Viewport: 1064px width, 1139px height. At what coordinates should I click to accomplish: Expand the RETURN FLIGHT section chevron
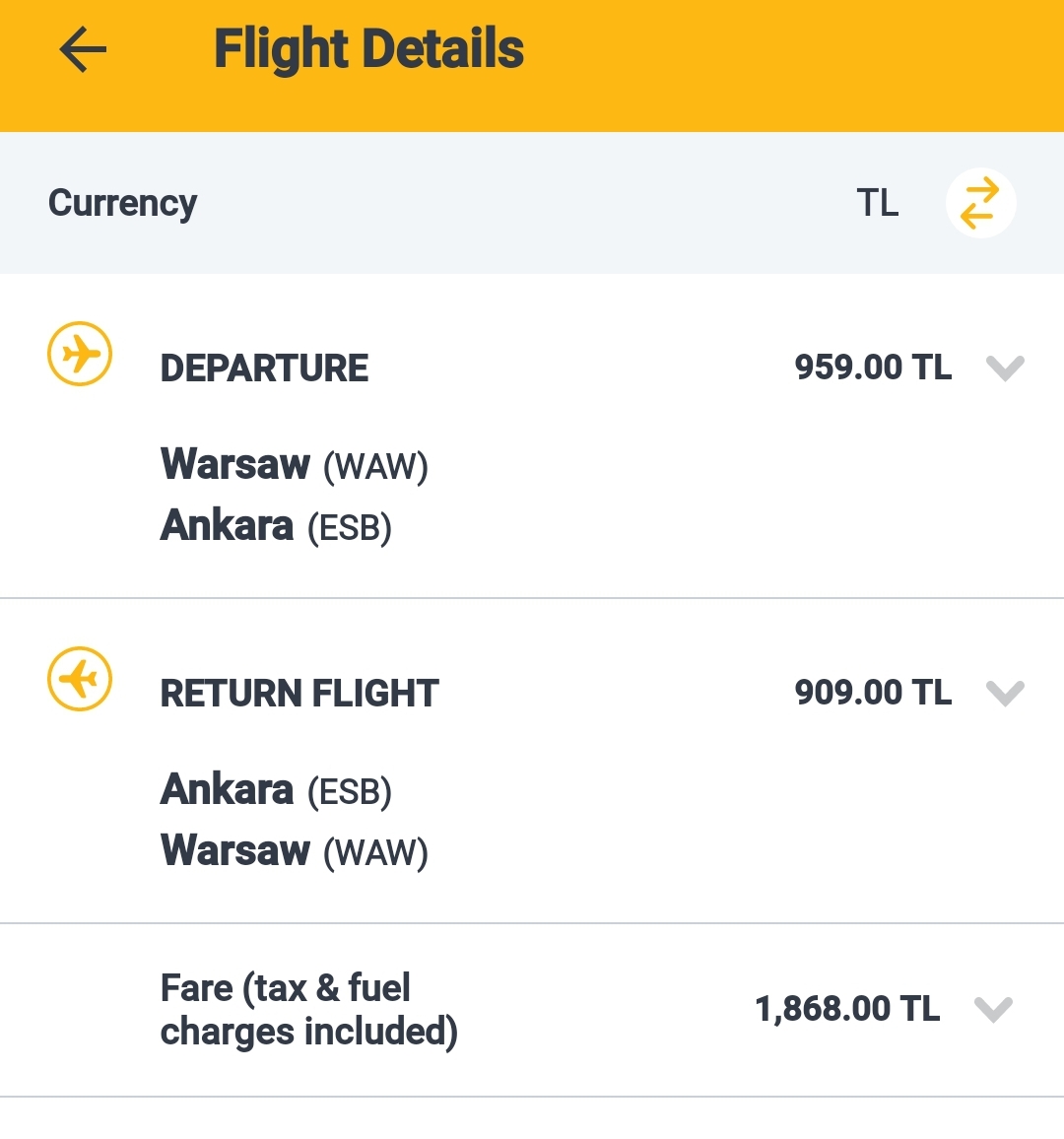tap(1005, 693)
